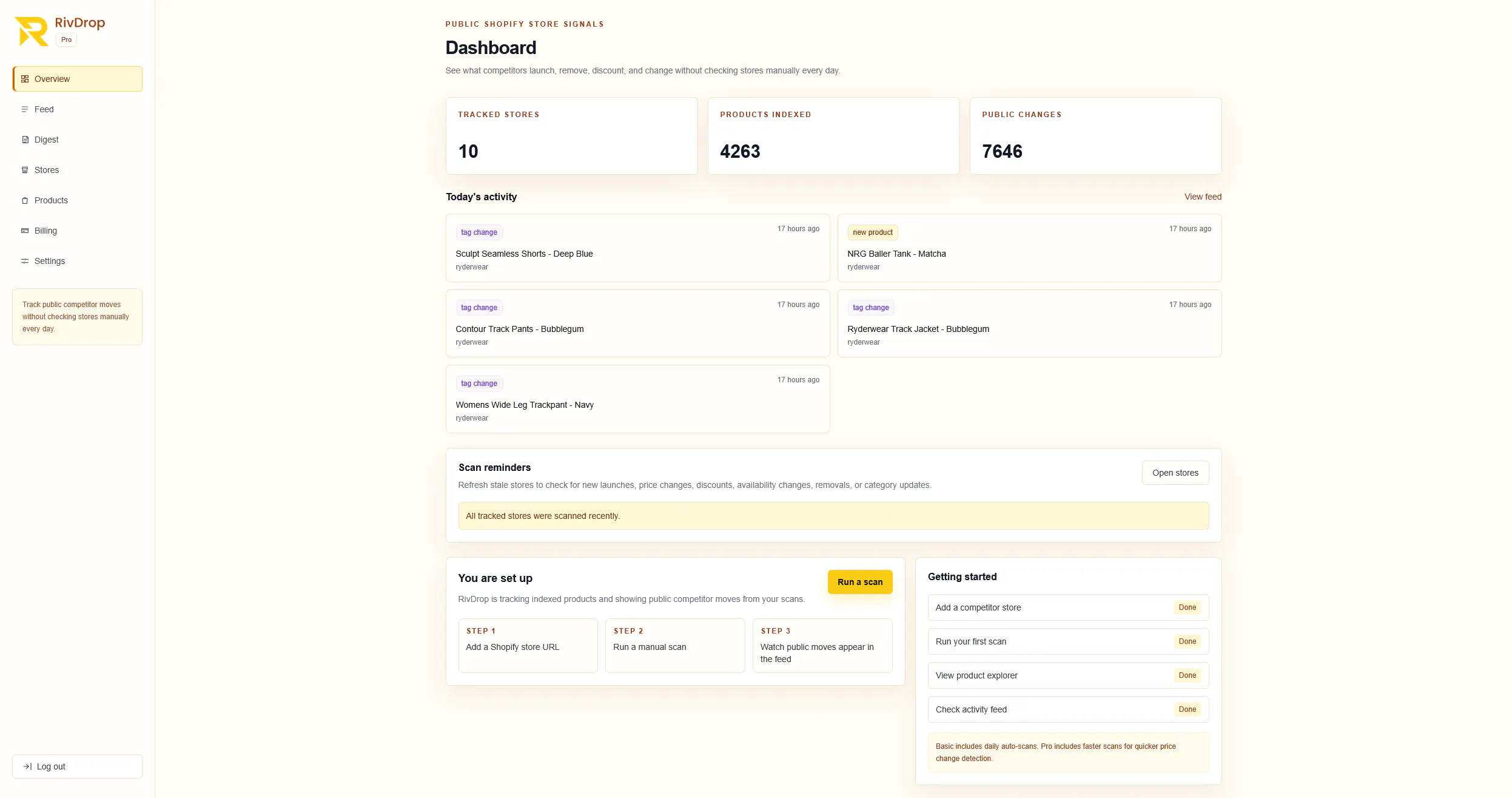This screenshot has width=1512, height=798.
Task: Click the Run a scan button
Action: point(860,582)
